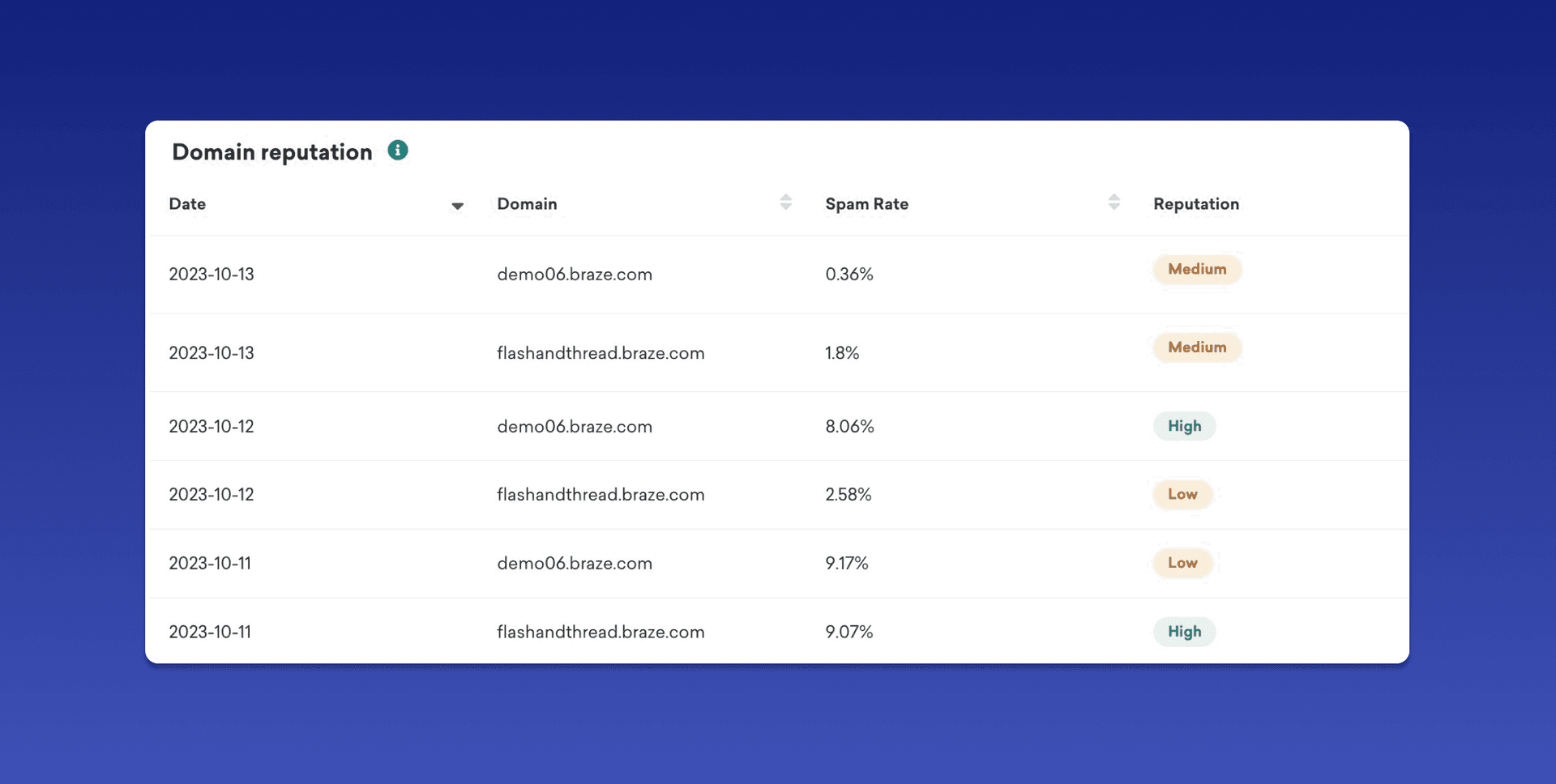Screen dimensions: 1556x784
Task: Toggle sort arrows on Spam Rate column
Action: coord(1114,202)
